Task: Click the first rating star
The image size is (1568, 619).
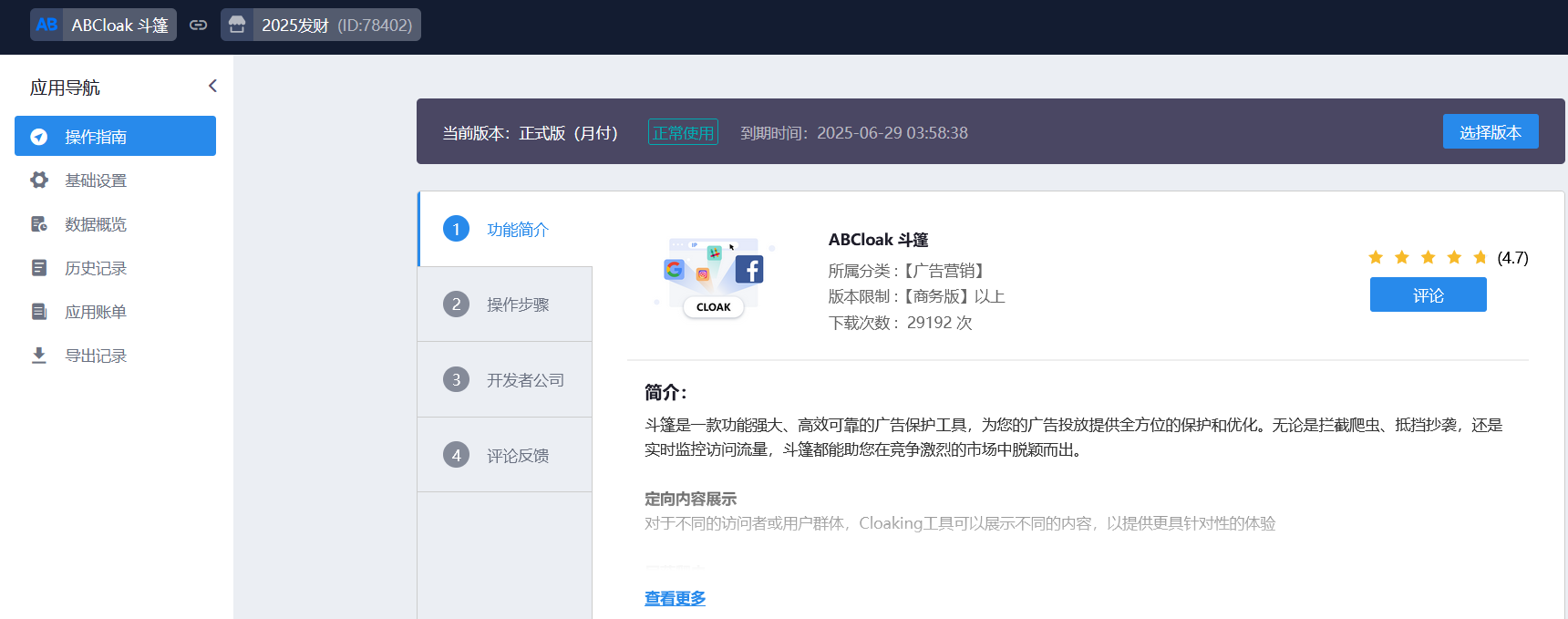Action: pyautogui.click(x=1376, y=257)
